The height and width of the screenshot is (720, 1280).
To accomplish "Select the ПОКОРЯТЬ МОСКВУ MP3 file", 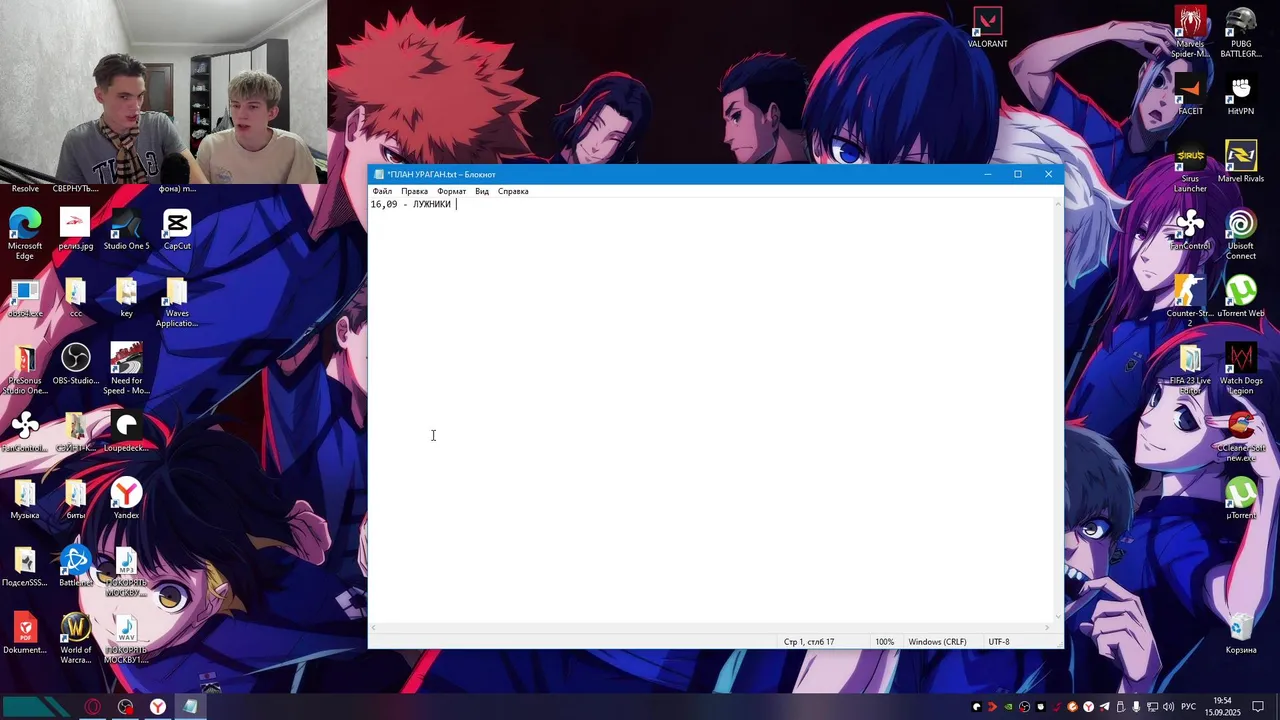I will pyautogui.click(x=126, y=571).
